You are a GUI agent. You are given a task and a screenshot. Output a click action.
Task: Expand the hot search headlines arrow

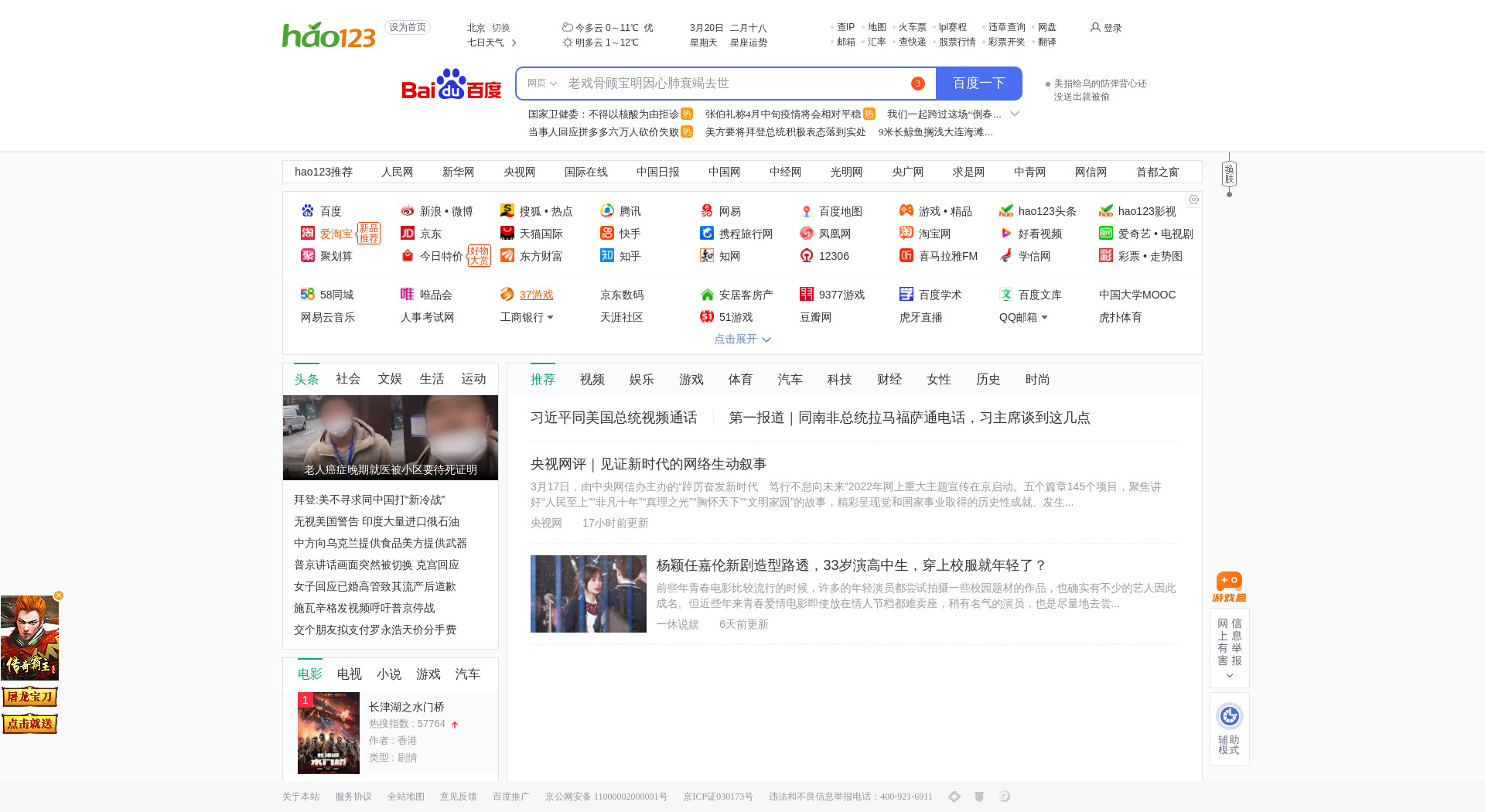(1015, 114)
